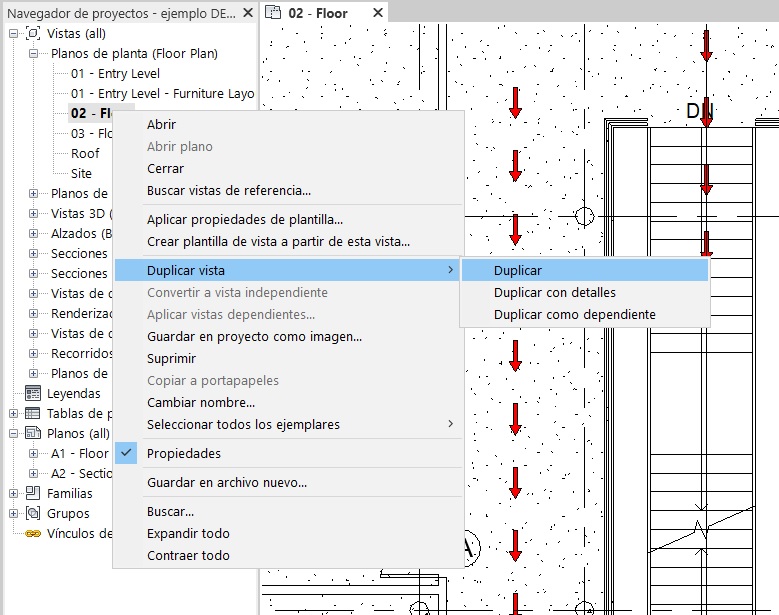Viewport: 779px width, 615px height.
Task: Click the Familias families icon
Action: pyautogui.click(x=32, y=494)
